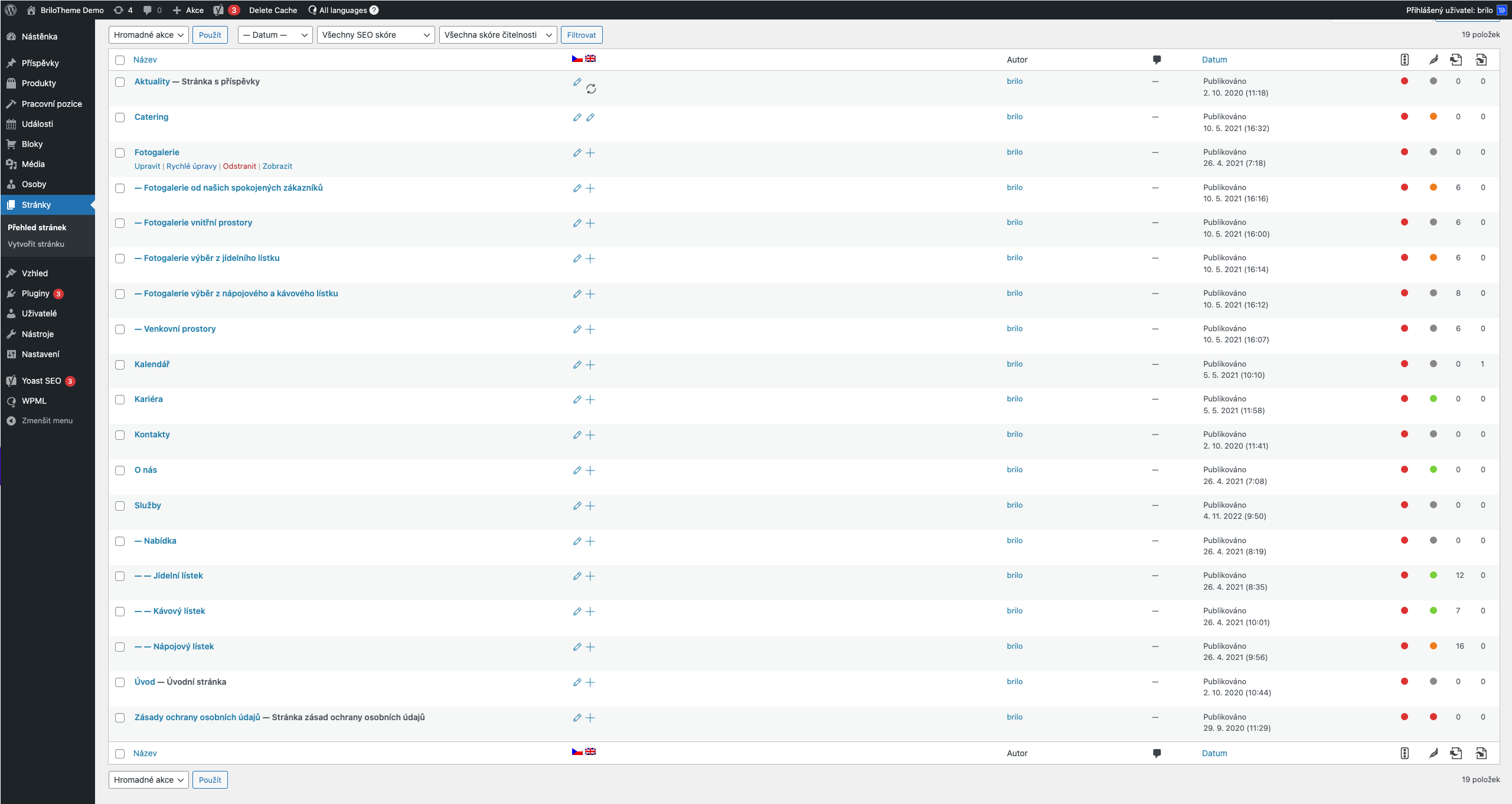The width and height of the screenshot is (1512, 804).
Task: Click the sync icon in Aktuality row
Action: 591,89
